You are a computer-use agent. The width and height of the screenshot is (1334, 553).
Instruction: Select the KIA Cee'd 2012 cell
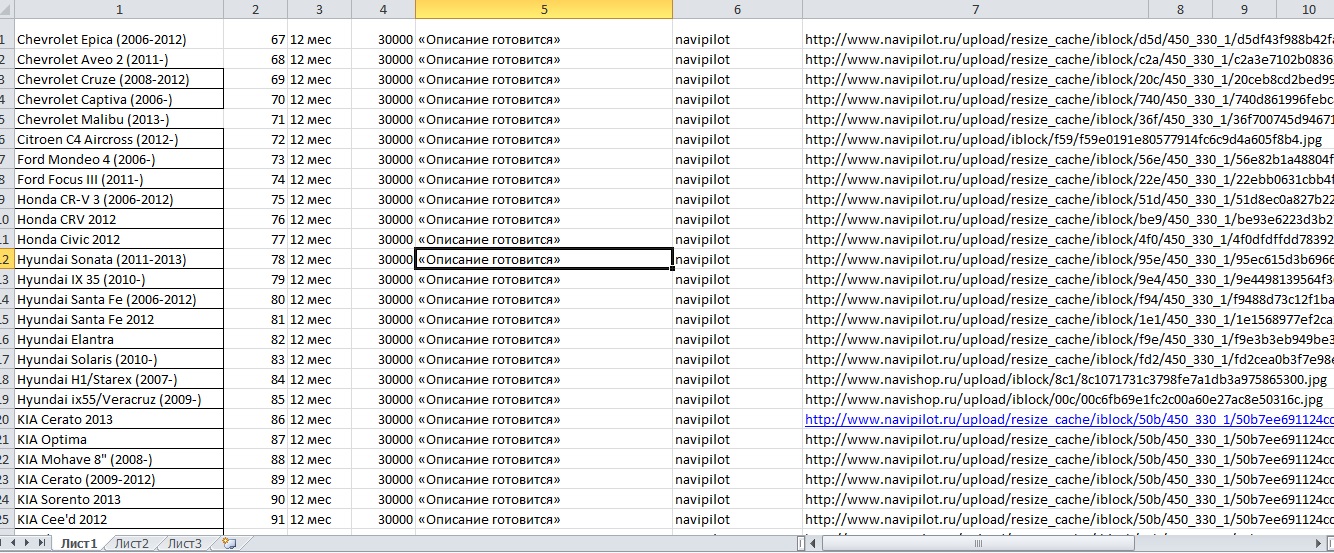click(119, 519)
